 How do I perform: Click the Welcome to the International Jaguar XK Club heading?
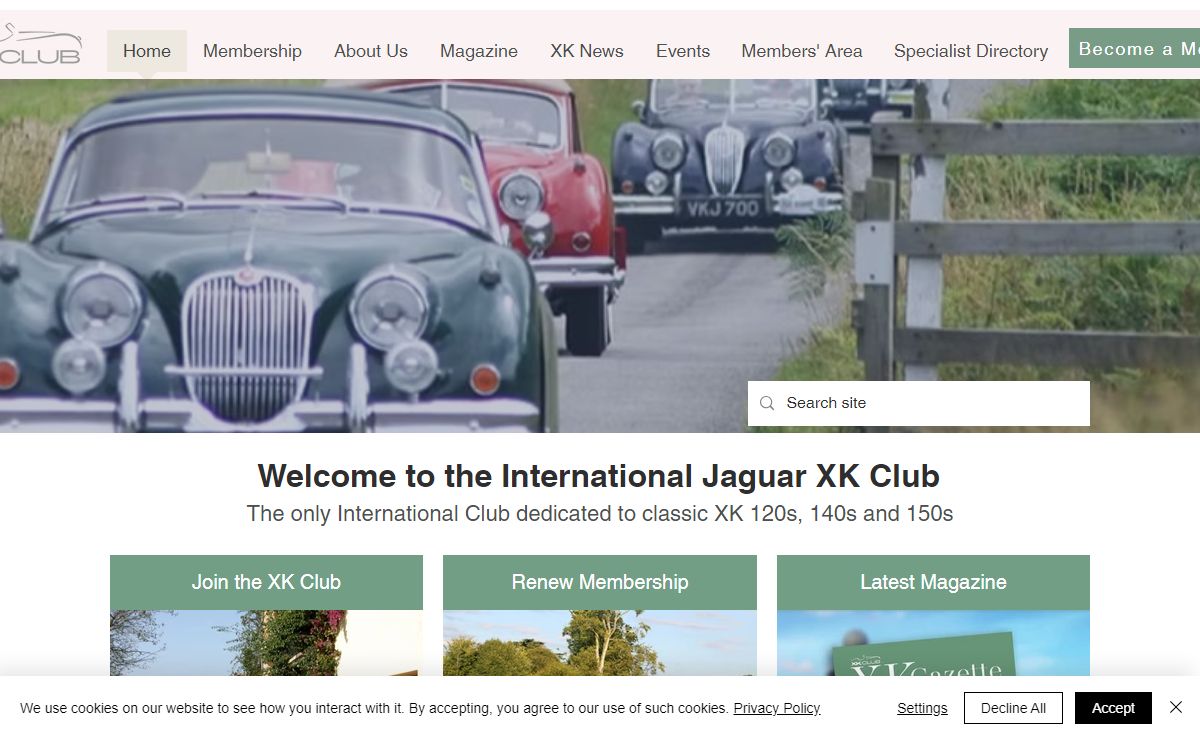click(x=599, y=476)
